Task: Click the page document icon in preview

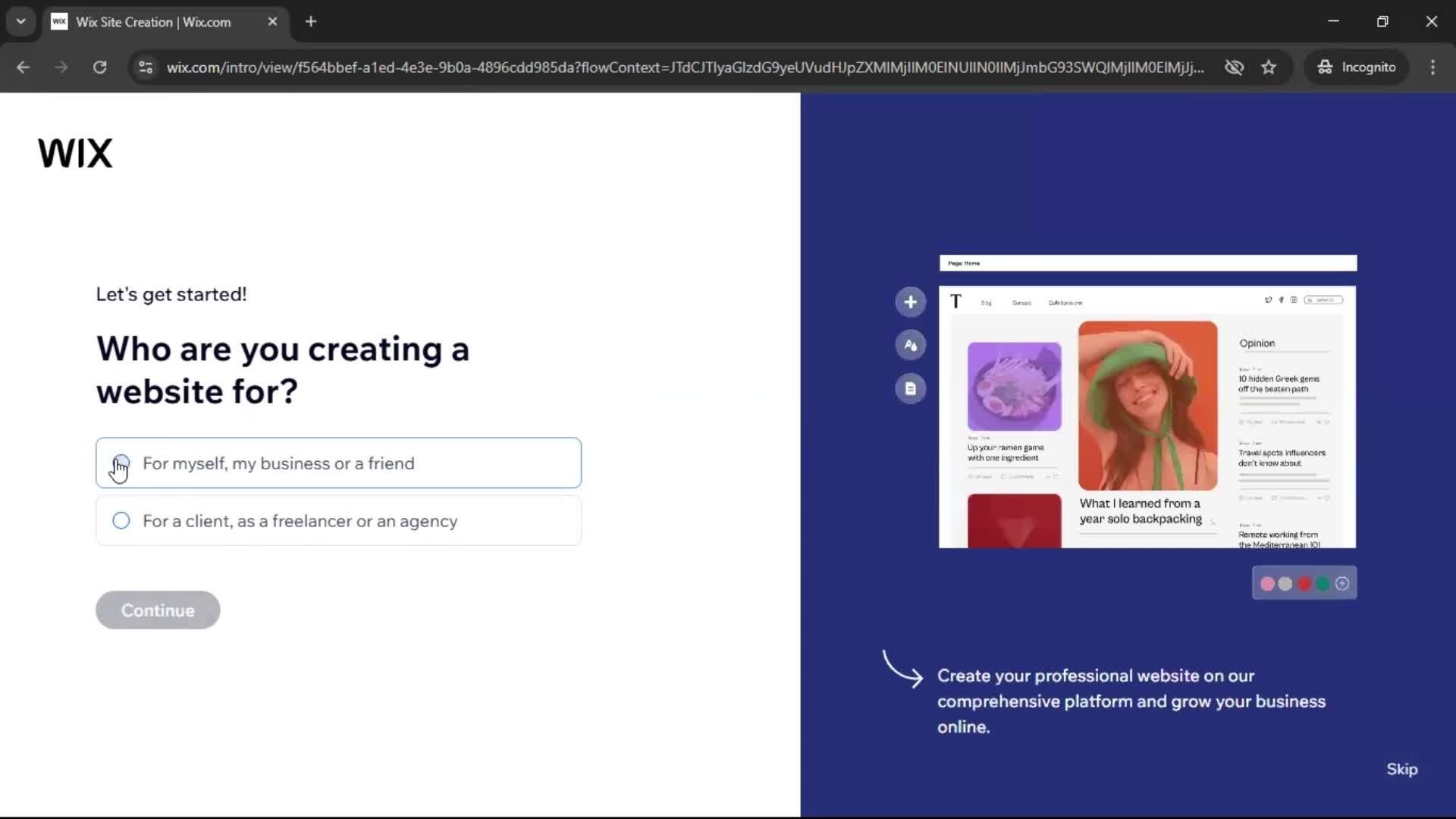Action: (x=911, y=389)
